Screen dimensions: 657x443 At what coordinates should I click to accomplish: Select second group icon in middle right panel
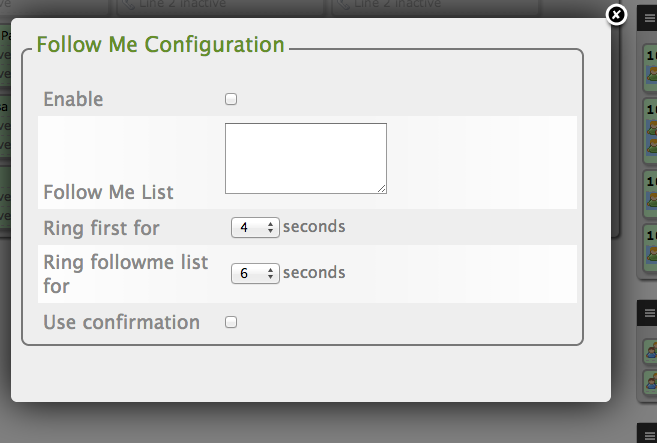652,382
